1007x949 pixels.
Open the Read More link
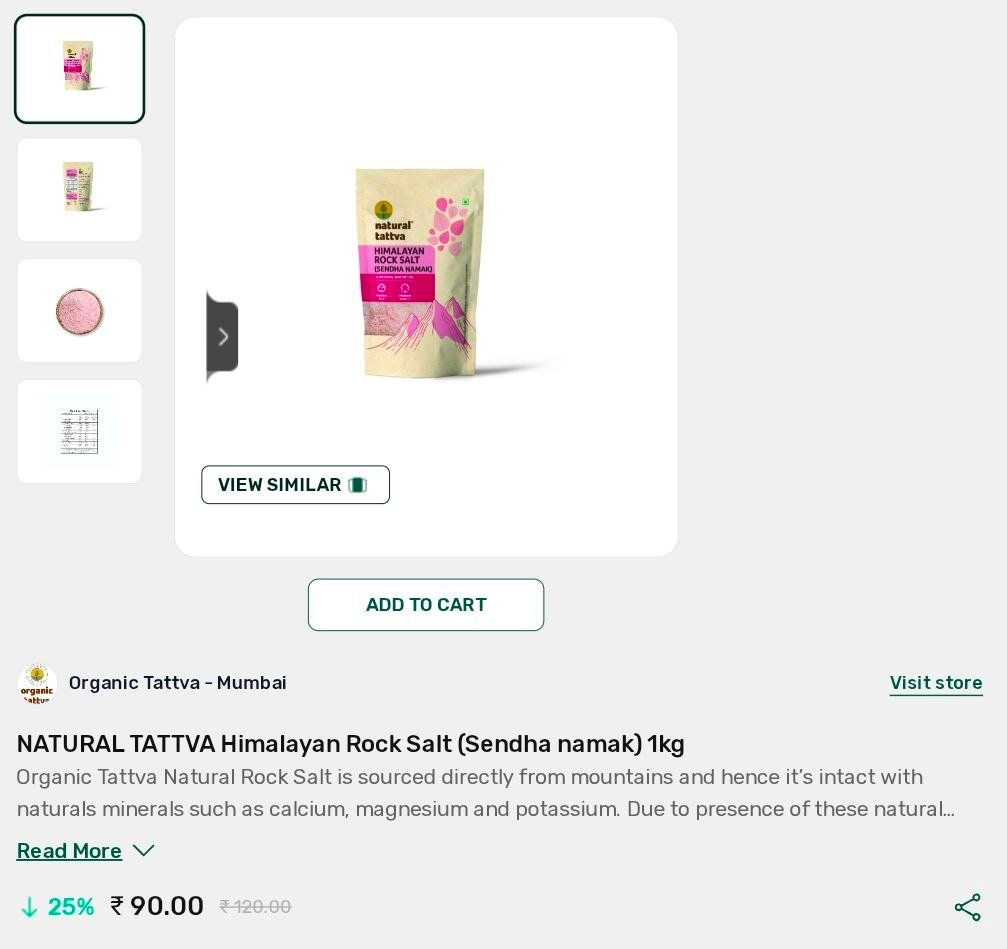[69, 851]
